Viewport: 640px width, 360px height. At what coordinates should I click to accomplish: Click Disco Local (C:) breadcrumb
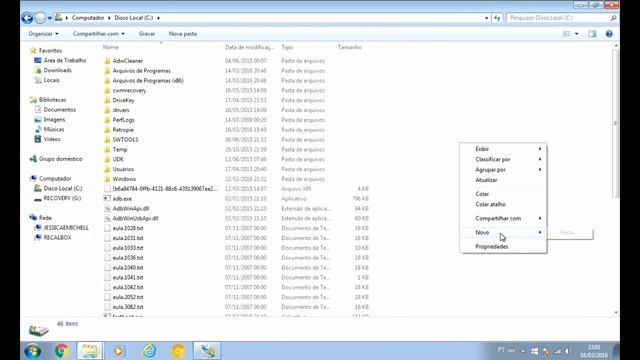[133, 18]
